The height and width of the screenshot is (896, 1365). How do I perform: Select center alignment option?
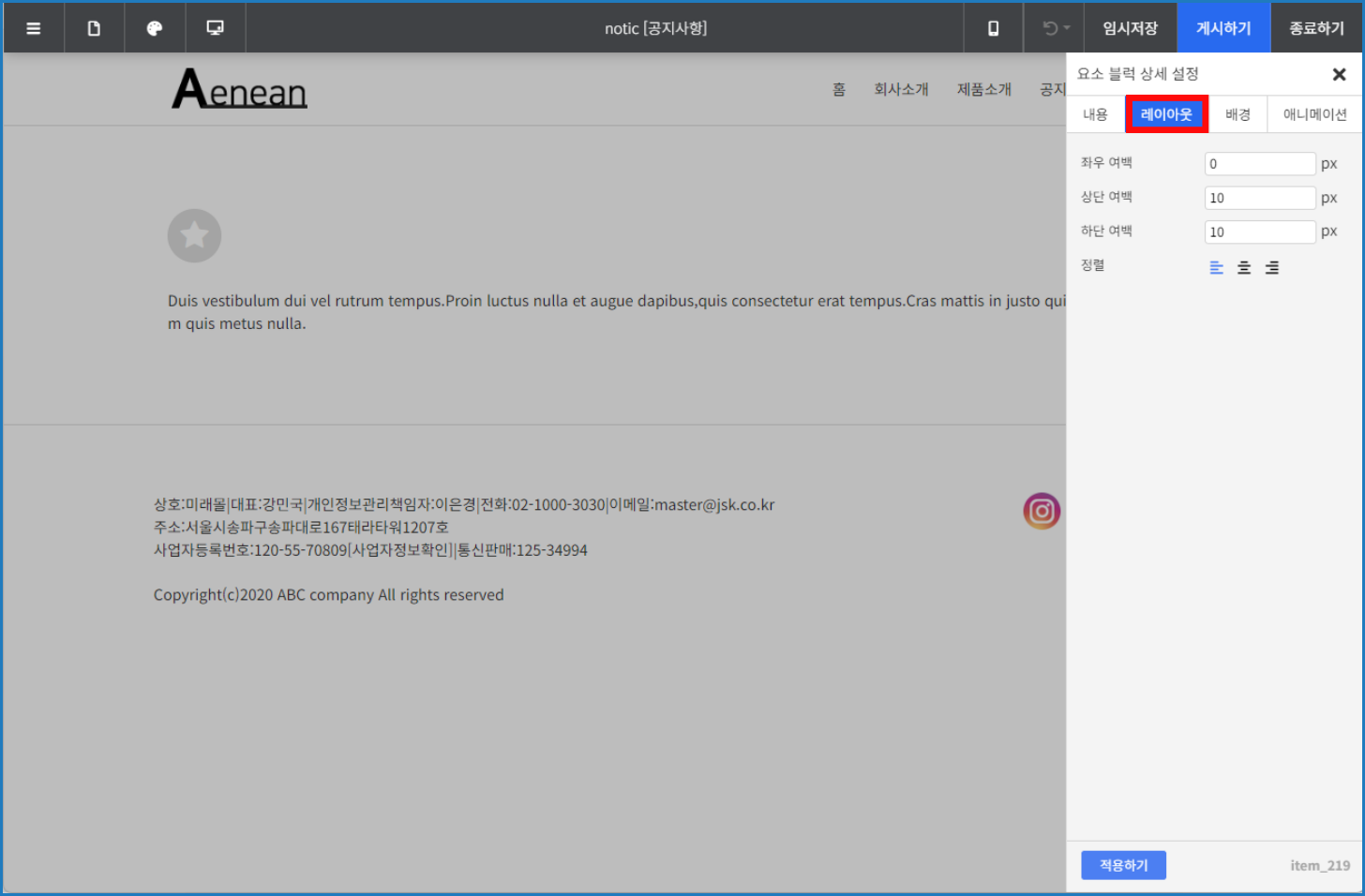pos(1244,268)
